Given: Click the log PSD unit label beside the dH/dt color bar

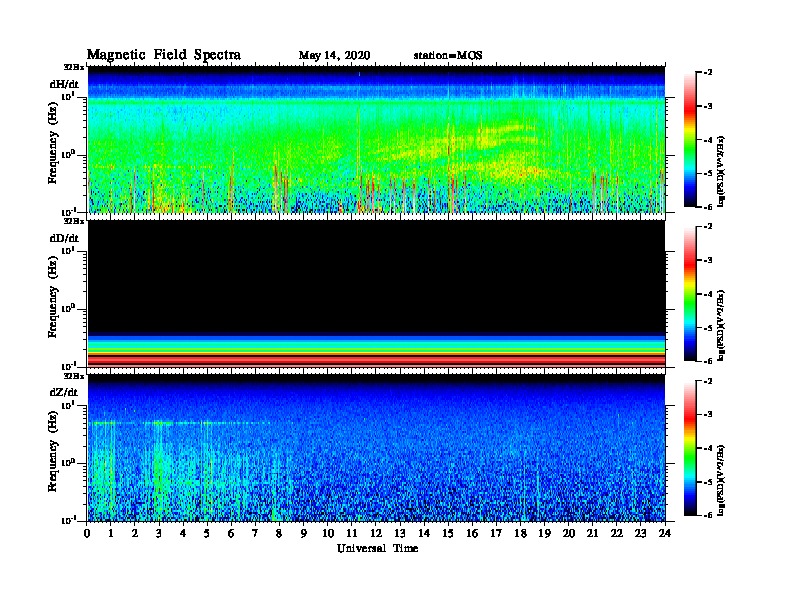Looking at the screenshot, I should (x=721, y=171).
